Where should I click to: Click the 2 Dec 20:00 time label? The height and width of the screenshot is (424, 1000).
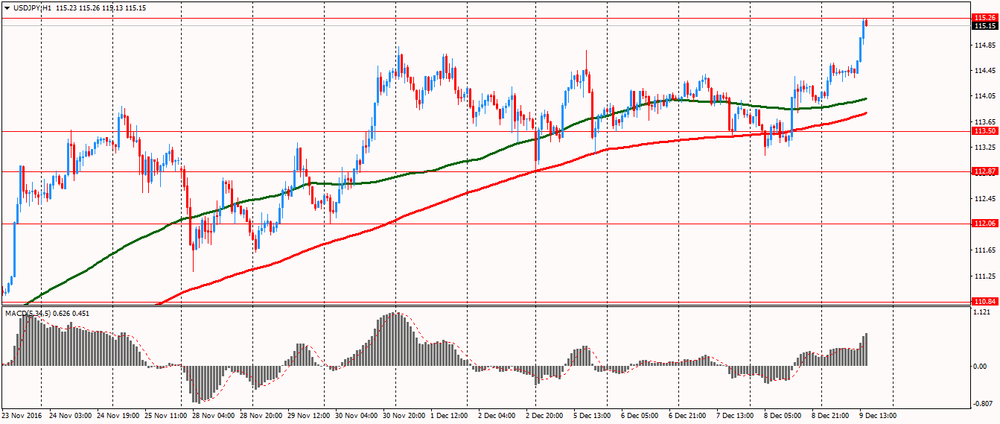point(543,414)
